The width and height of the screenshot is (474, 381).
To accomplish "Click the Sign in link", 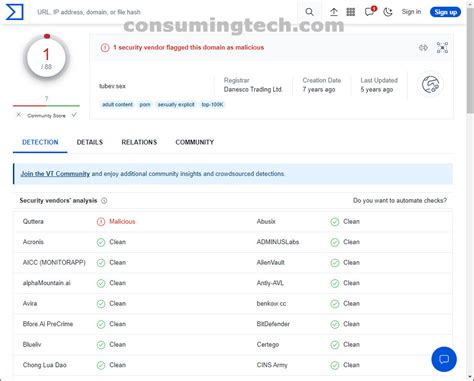I will (411, 12).
